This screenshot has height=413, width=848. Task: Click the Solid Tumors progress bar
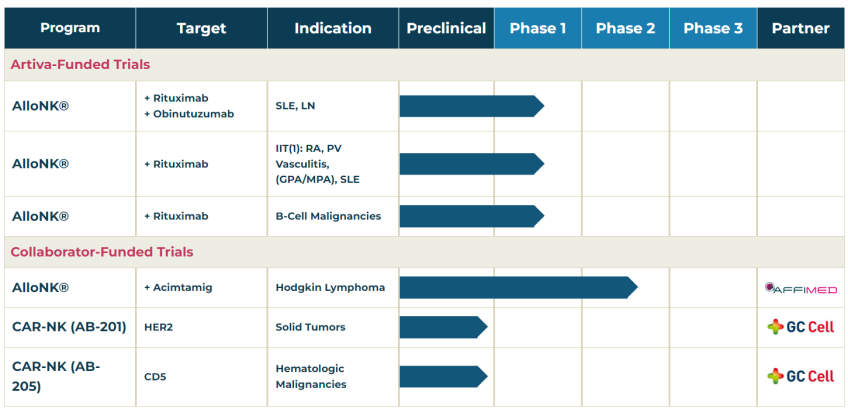tap(442, 327)
